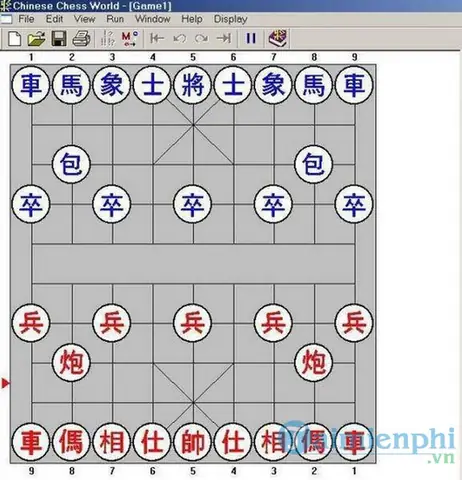Save the game using floppy disk icon

point(59,39)
